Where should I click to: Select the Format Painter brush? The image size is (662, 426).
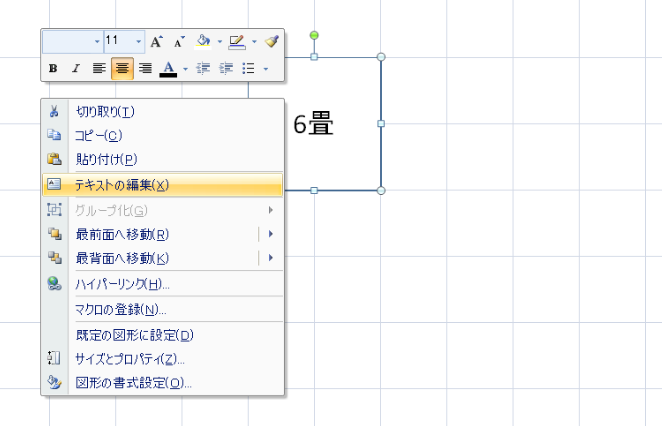pyautogui.click(x=271, y=41)
